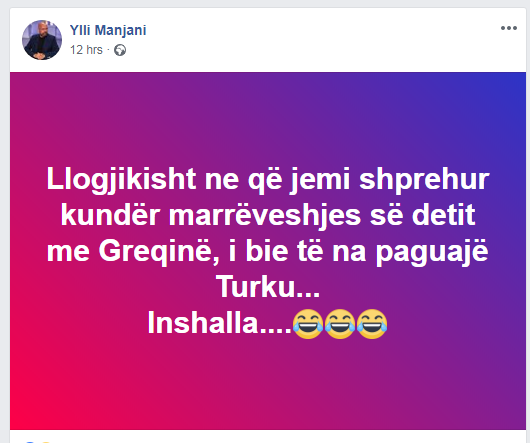Image resolution: width=530 pixels, height=443 pixels.
Task: Click the globe public-privacy icon
Action: [120, 50]
